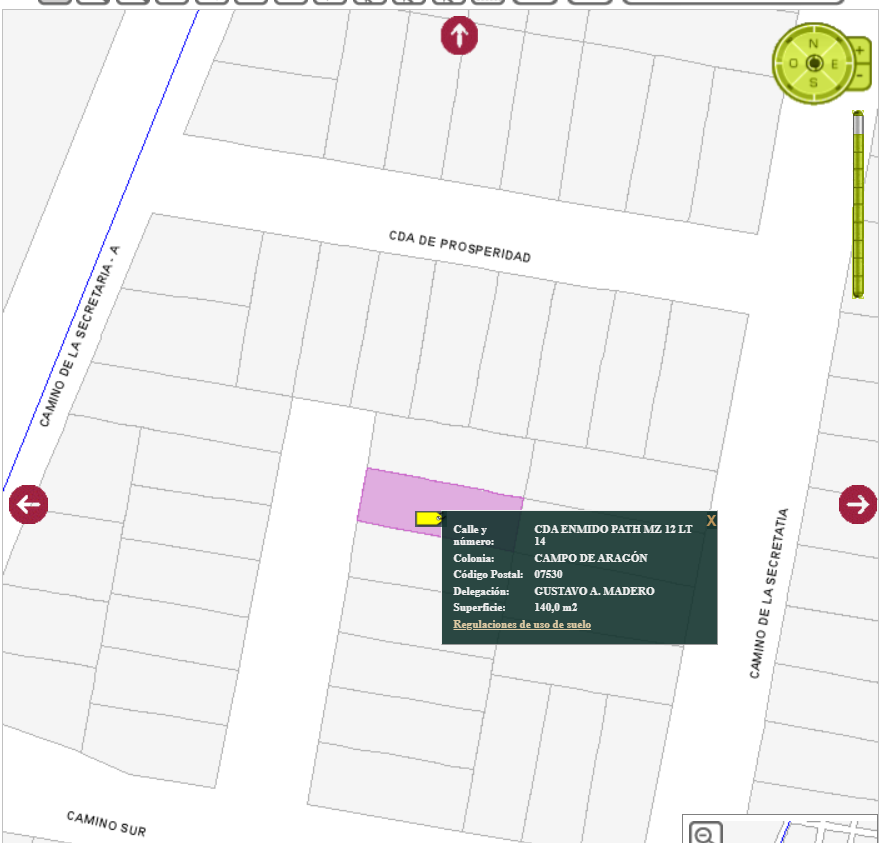This screenshot has width=887, height=843.
Task: Pan the map east with the right arrow
Action: [x=858, y=504]
